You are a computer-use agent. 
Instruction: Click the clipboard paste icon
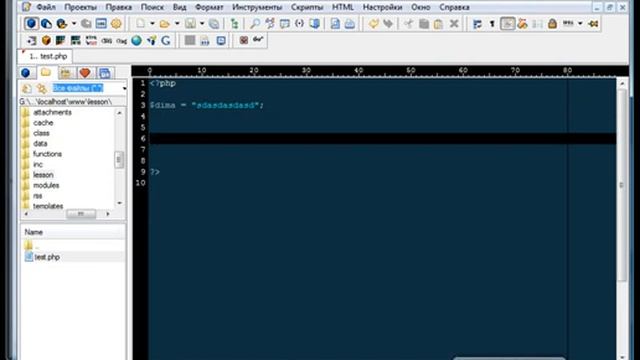tap(439, 24)
